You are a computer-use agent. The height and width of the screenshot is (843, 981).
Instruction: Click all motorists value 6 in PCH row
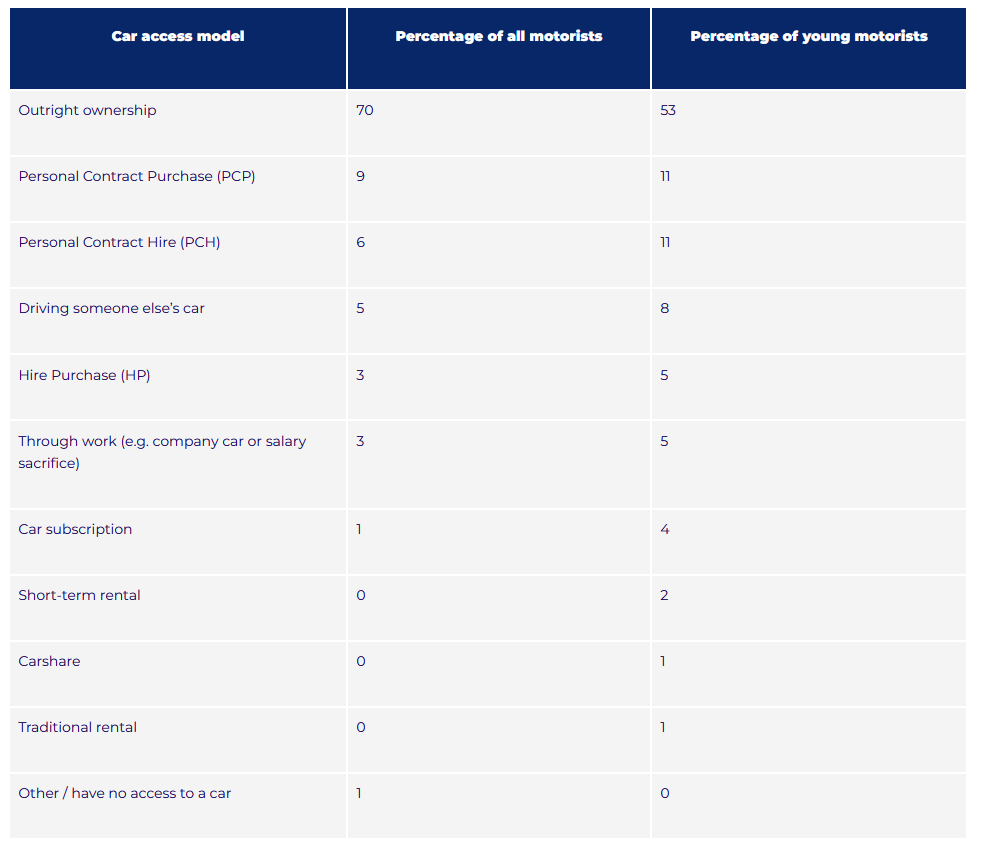point(361,242)
